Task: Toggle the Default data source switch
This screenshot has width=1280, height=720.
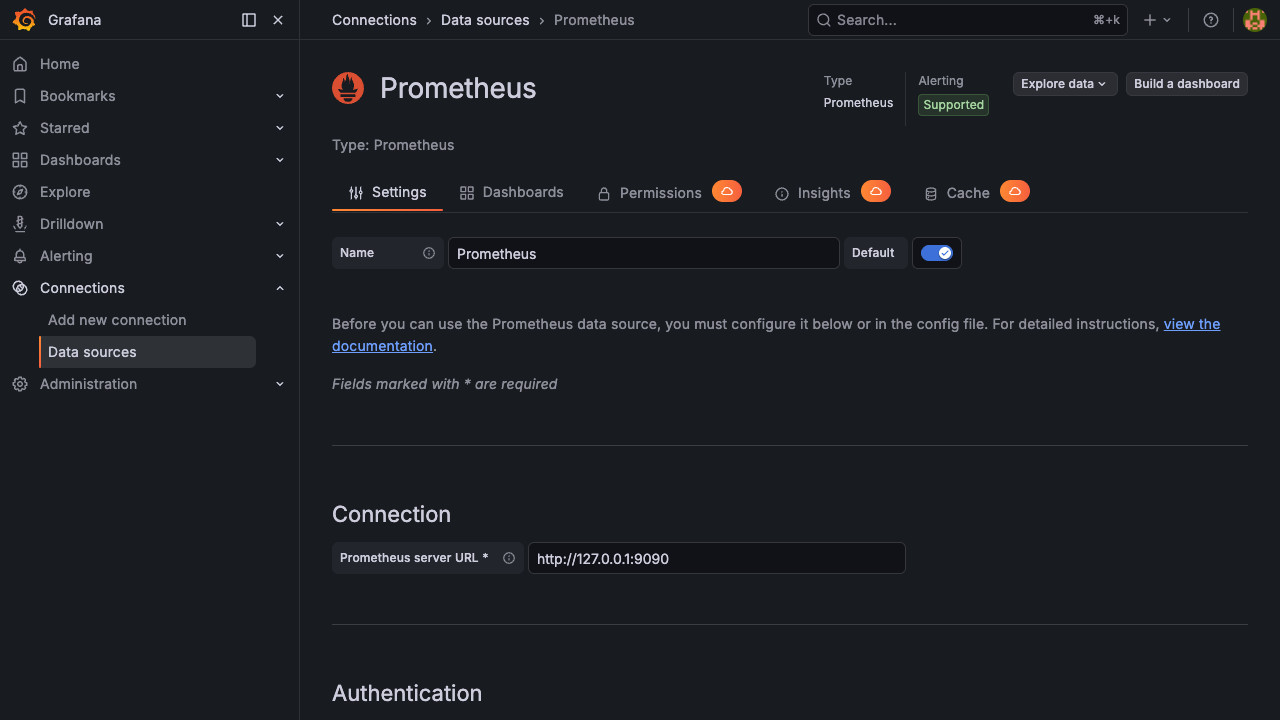Action: (x=937, y=253)
